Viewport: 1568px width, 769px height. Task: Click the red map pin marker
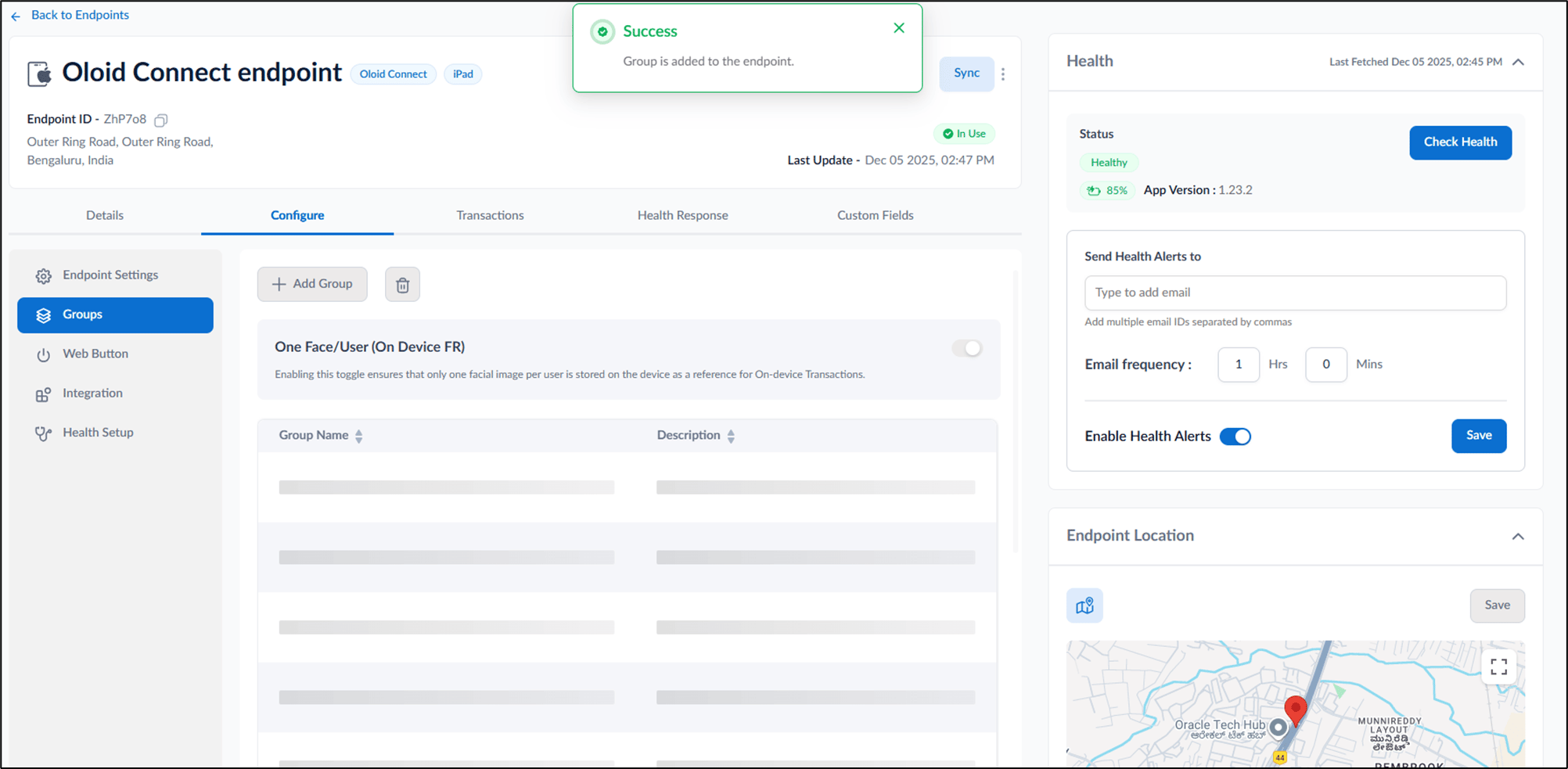click(1296, 710)
